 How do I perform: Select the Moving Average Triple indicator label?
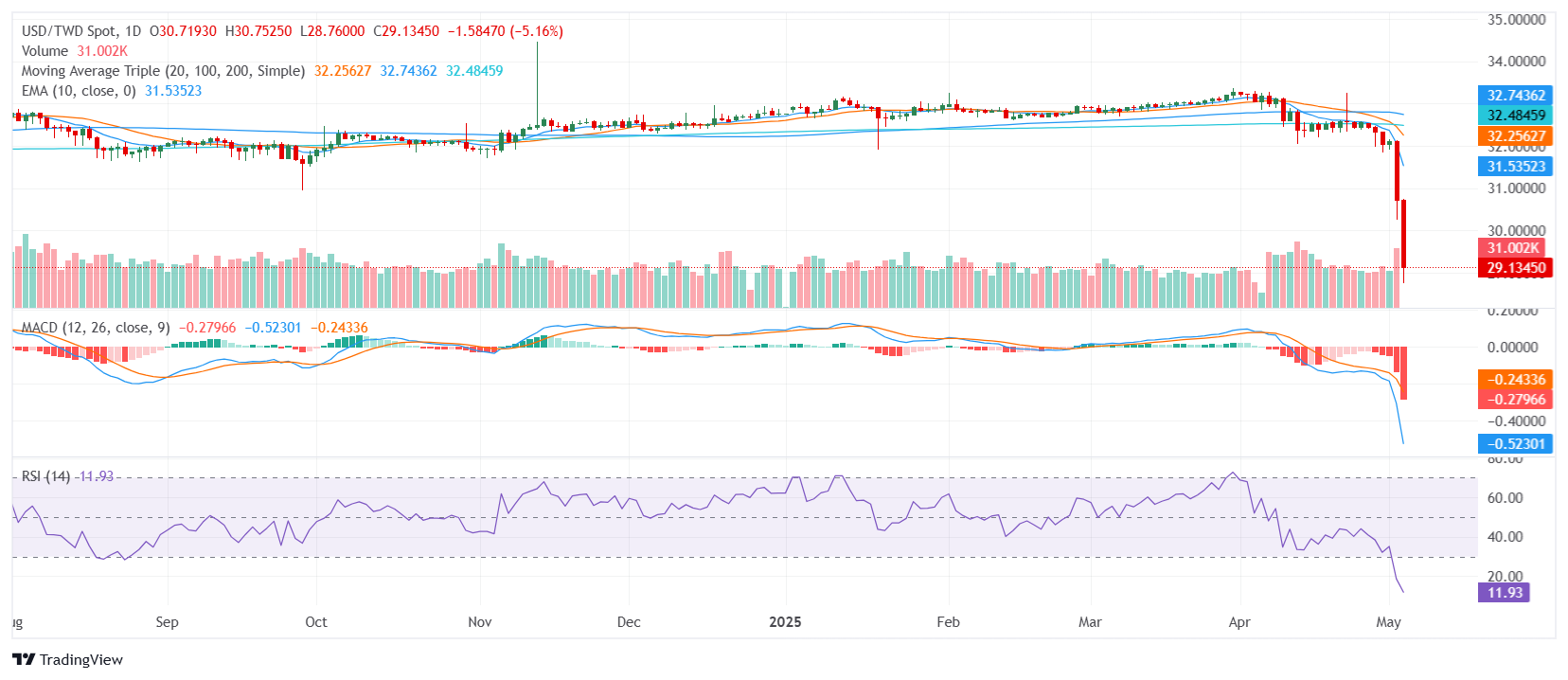(163, 71)
